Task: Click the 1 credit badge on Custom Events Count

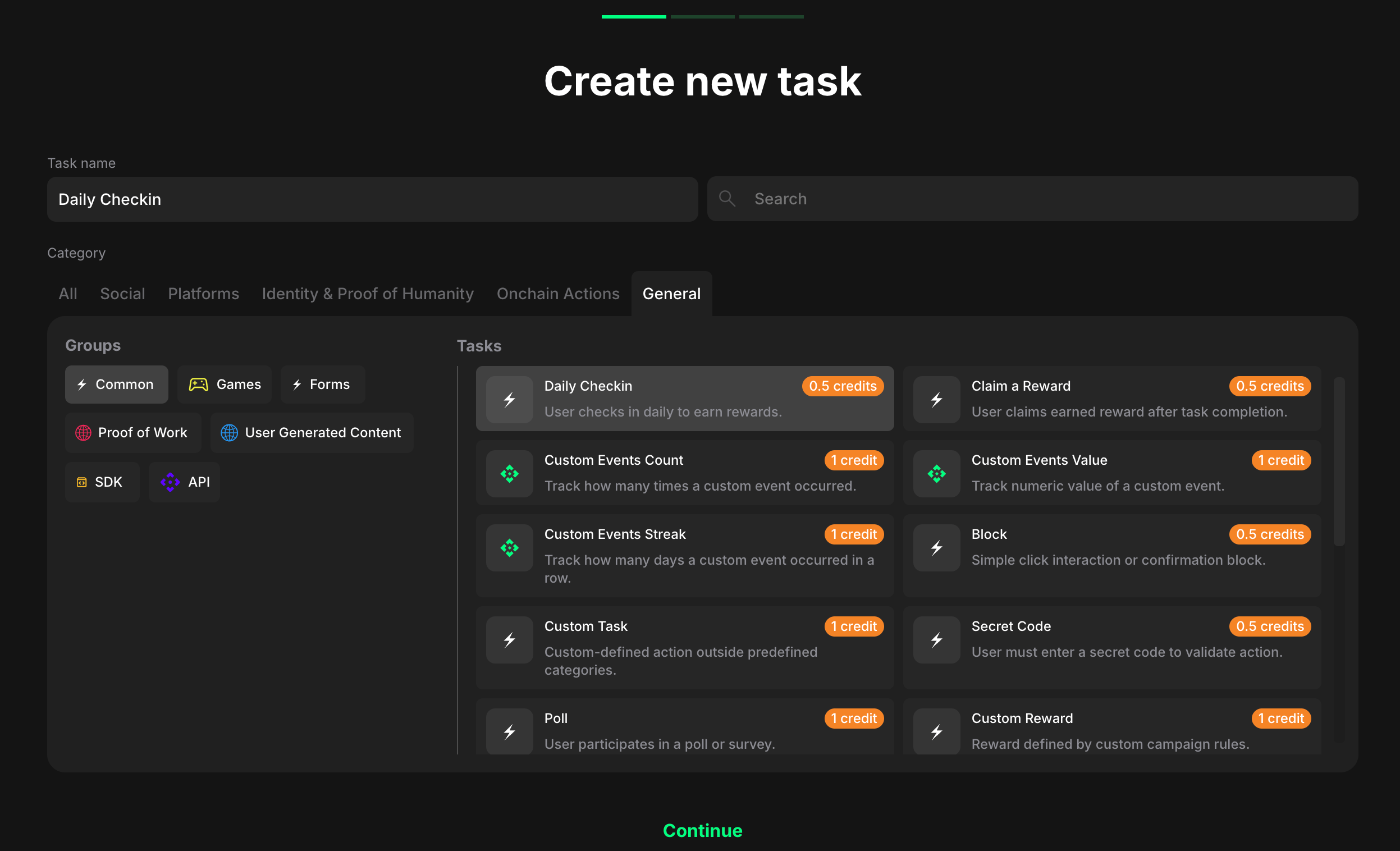Action: (854, 460)
